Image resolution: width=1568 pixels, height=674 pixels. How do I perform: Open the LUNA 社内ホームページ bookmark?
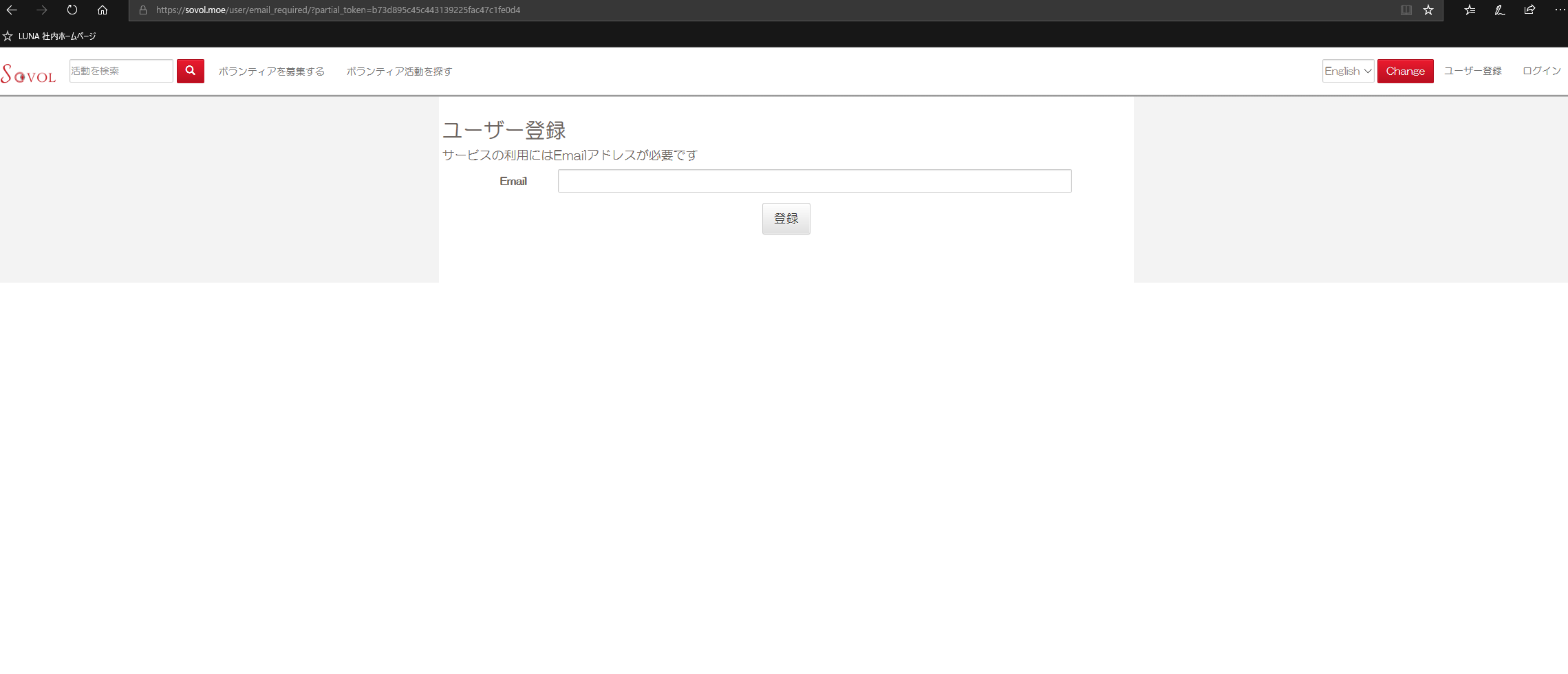(x=57, y=36)
